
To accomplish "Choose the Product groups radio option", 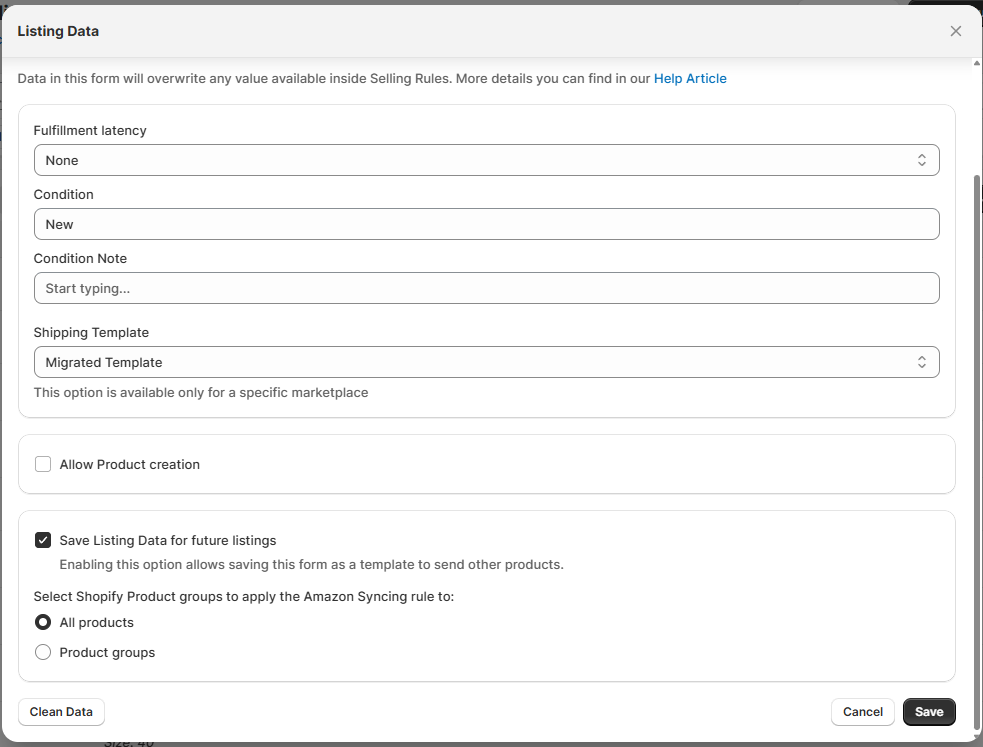I will click(x=43, y=652).
